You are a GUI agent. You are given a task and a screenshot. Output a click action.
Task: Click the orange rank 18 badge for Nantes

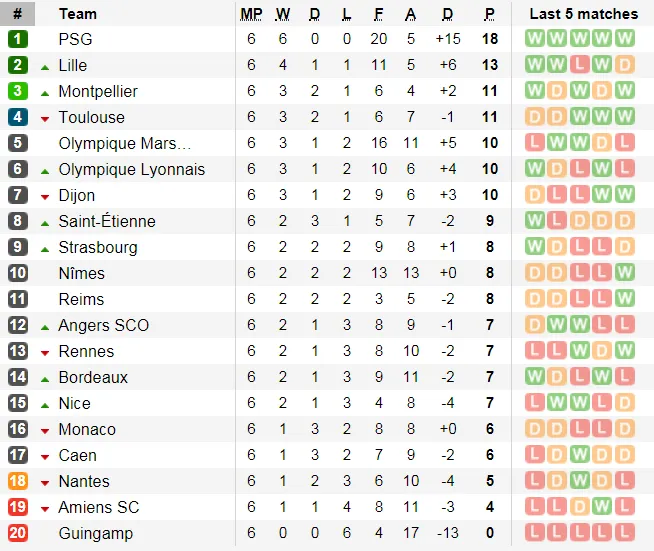17,481
